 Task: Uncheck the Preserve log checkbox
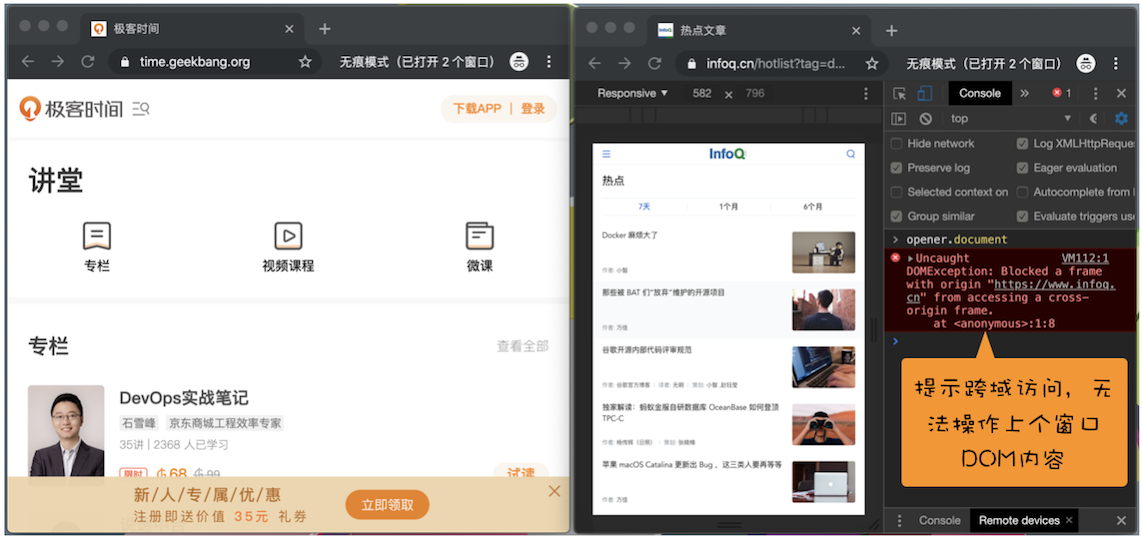(x=896, y=168)
